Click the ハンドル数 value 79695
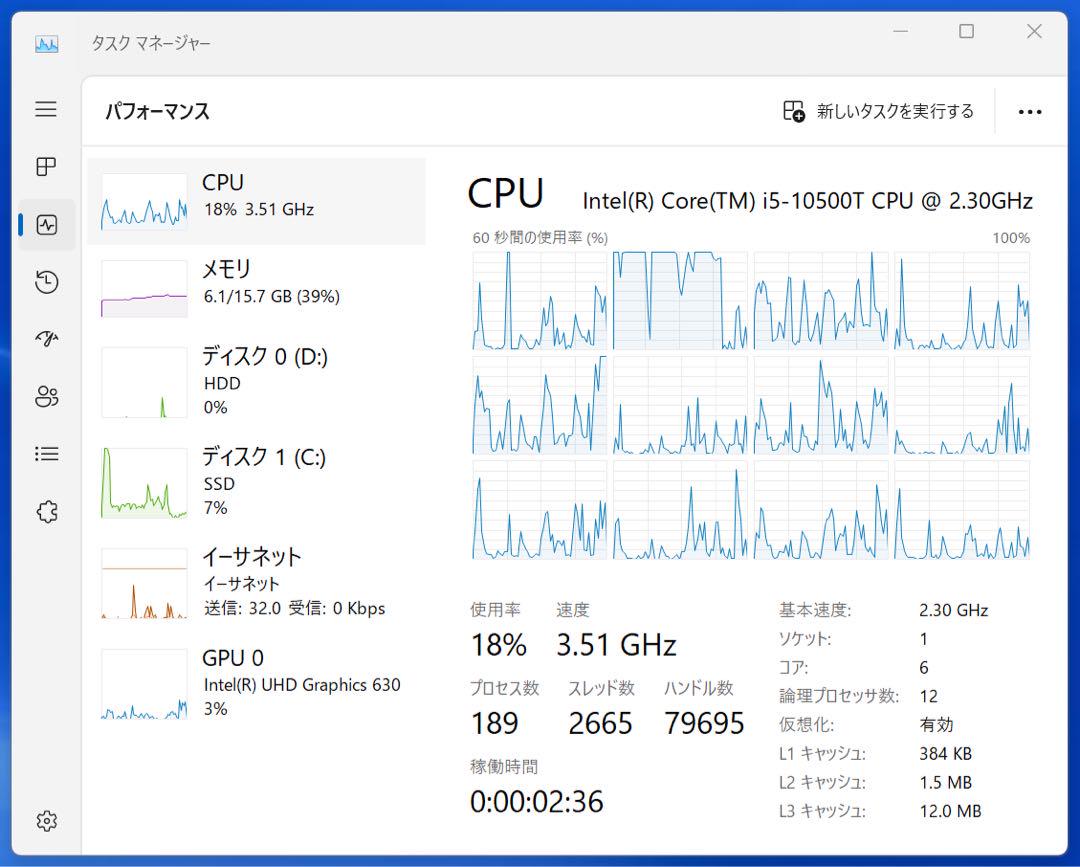Screen dimensions: 1080x867 [704, 723]
